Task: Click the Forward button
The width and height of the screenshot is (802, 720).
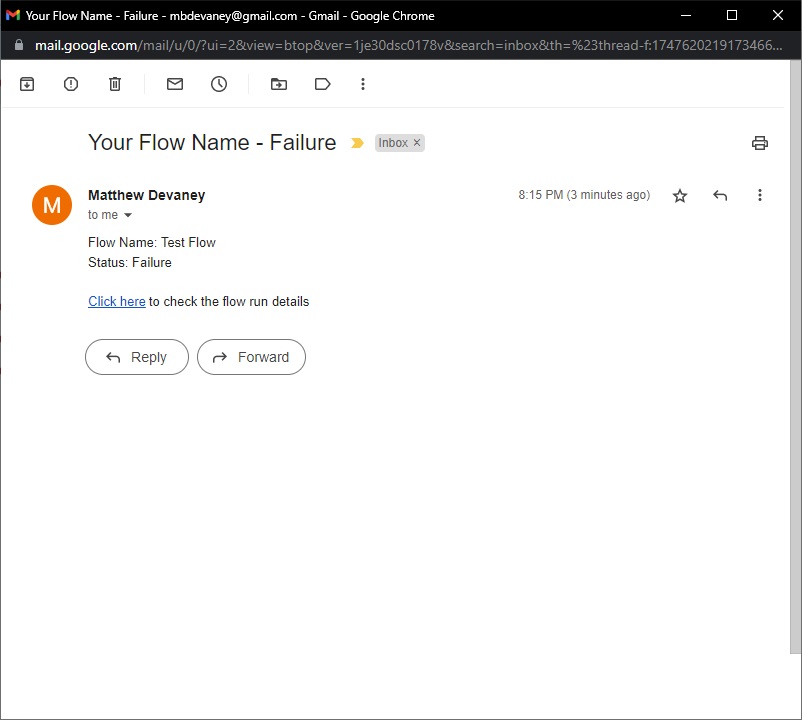Action: (x=251, y=357)
